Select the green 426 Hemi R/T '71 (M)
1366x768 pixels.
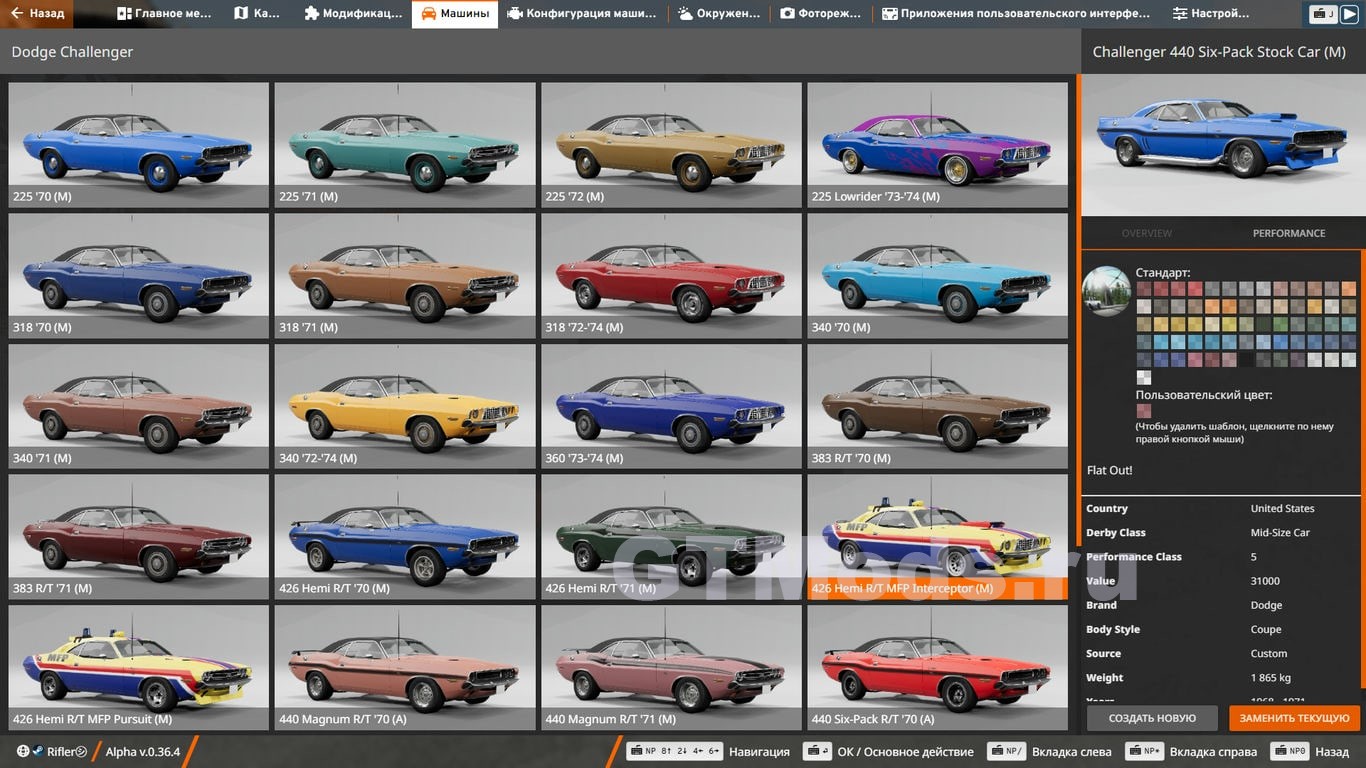click(671, 537)
